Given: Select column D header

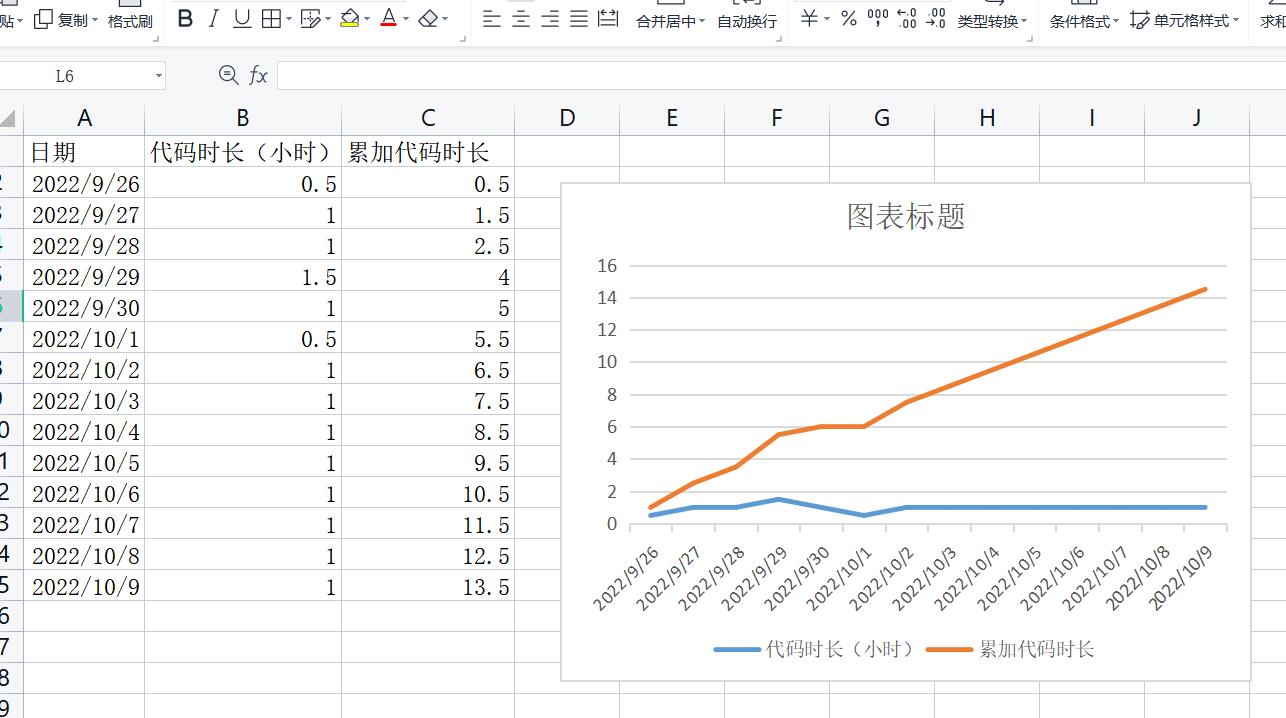Looking at the screenshot, I should click(567, 118).
